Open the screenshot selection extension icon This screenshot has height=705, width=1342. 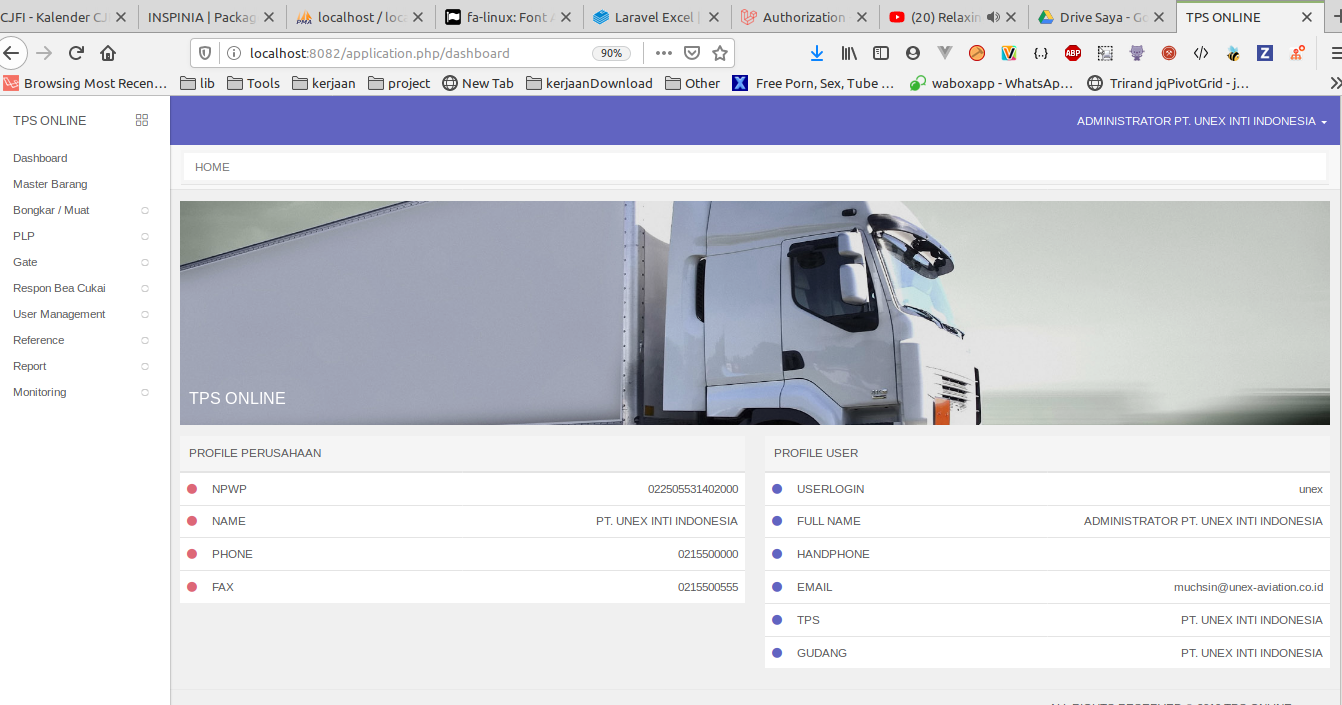pyautogui.click(x=1105, y=53)
